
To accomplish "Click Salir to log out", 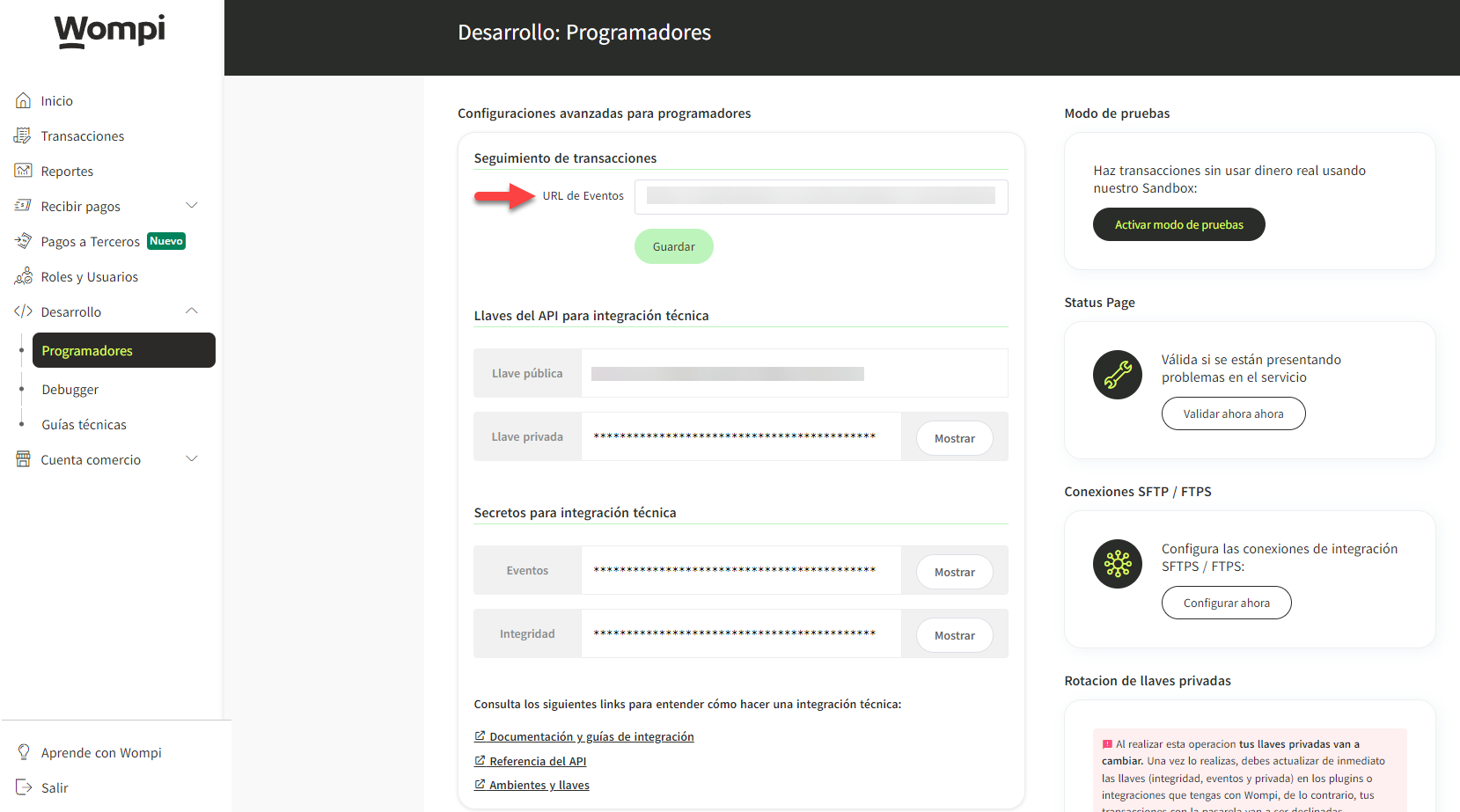I will (x=55, y=788).
